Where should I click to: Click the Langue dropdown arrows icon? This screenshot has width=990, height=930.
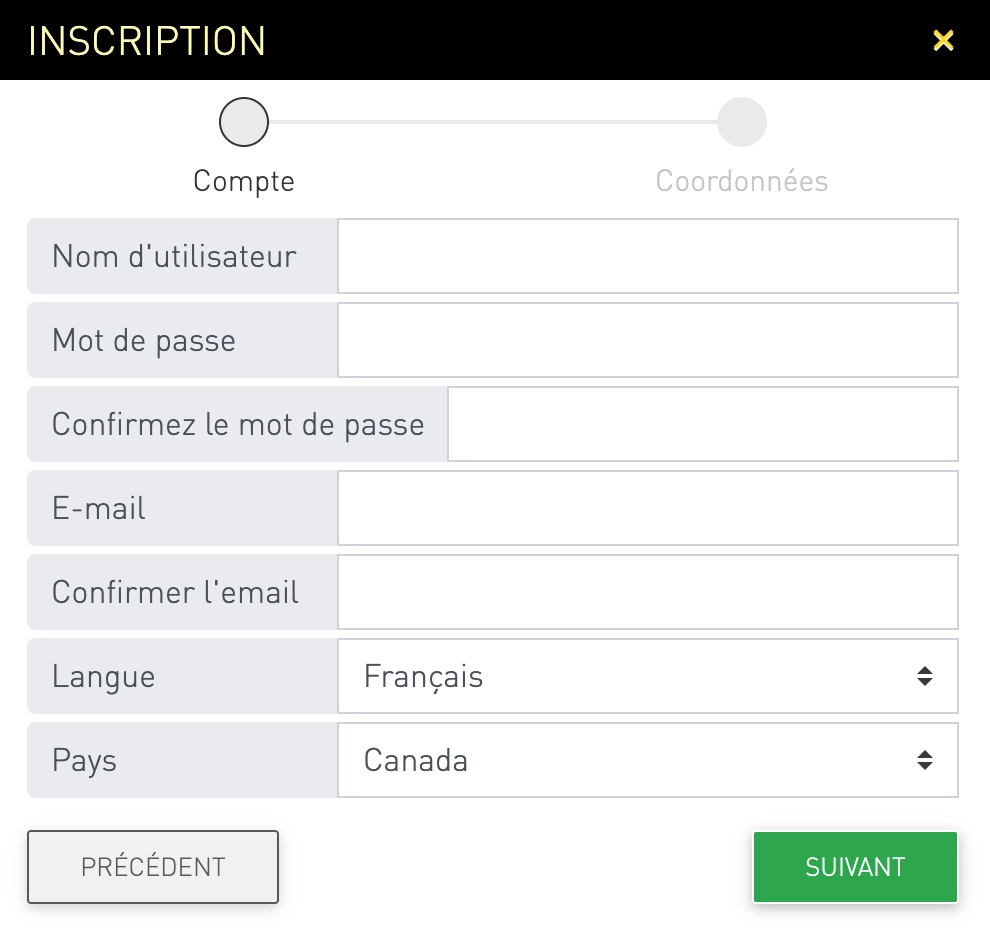coord(924,676)
